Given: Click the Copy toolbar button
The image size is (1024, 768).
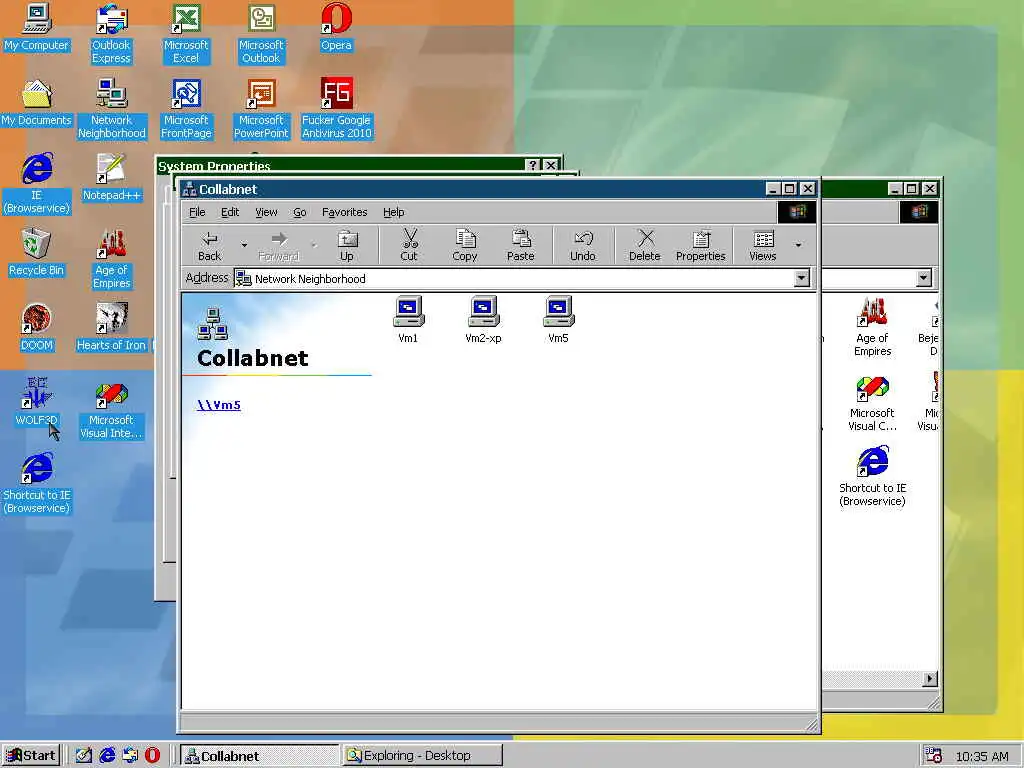Looking at the screenshot, I should [x=465, y=246].
